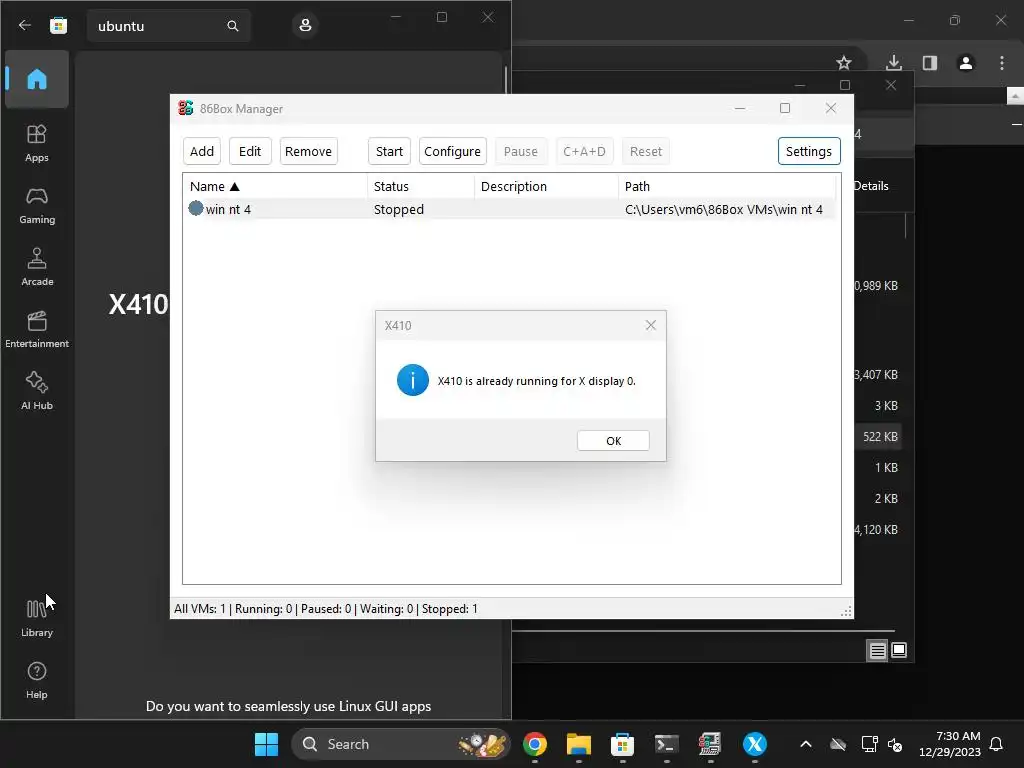Screen dimensions: 1024x768
Task: Open Chrome three-dot menu
Action: 1002,63
